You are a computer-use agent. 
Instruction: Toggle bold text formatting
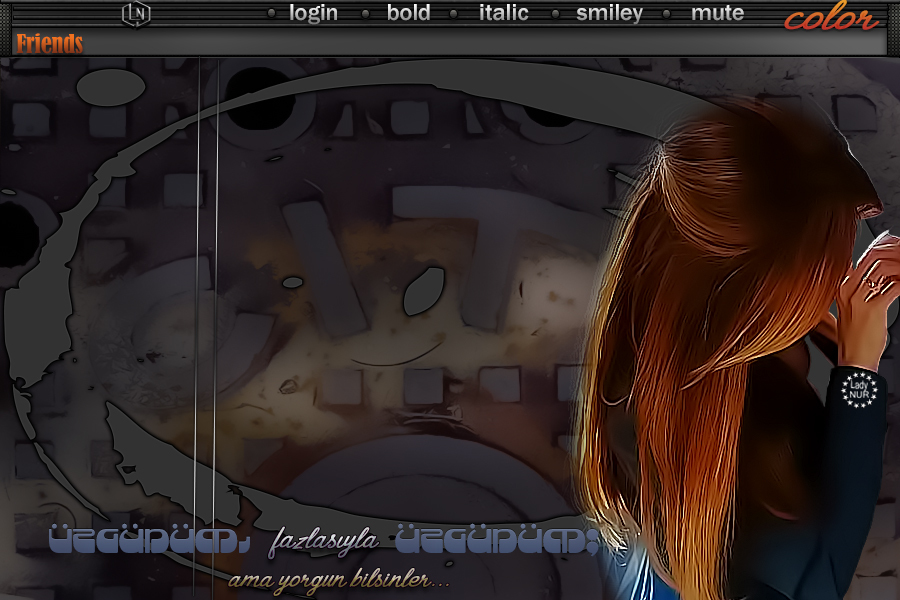(408, 14)
